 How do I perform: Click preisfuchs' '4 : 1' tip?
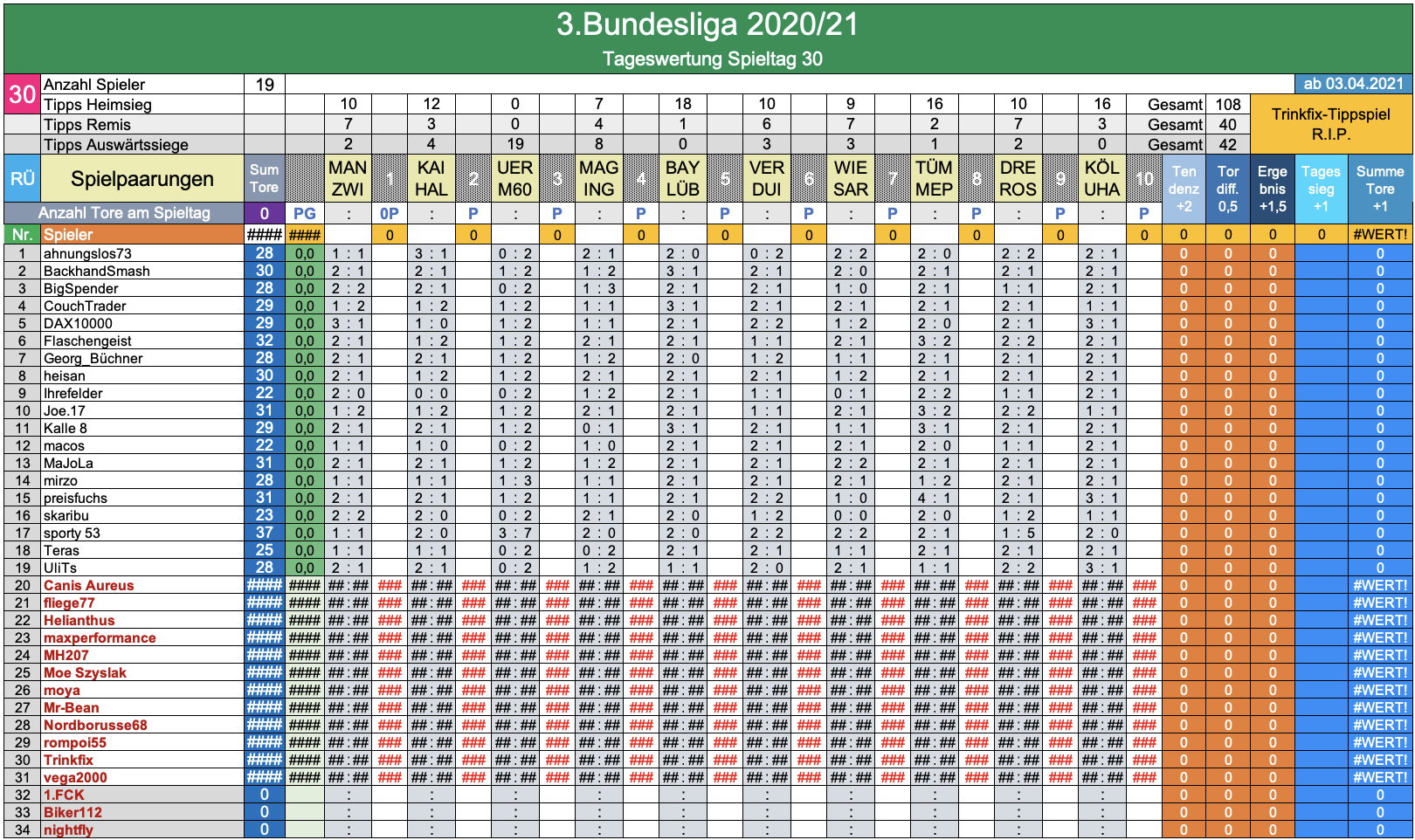[935, 498]
